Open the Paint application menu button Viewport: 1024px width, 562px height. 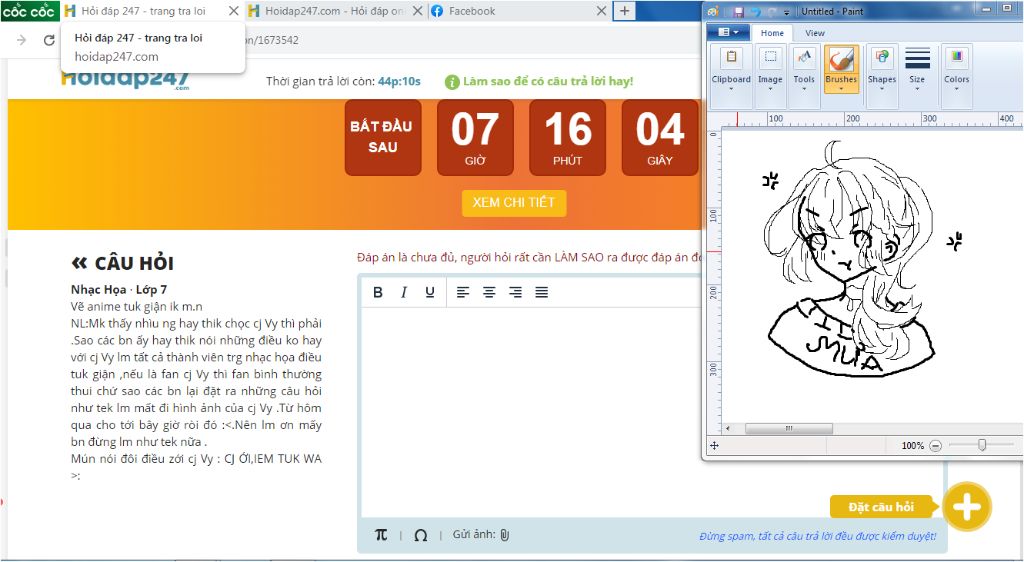(x=728, y=32)
